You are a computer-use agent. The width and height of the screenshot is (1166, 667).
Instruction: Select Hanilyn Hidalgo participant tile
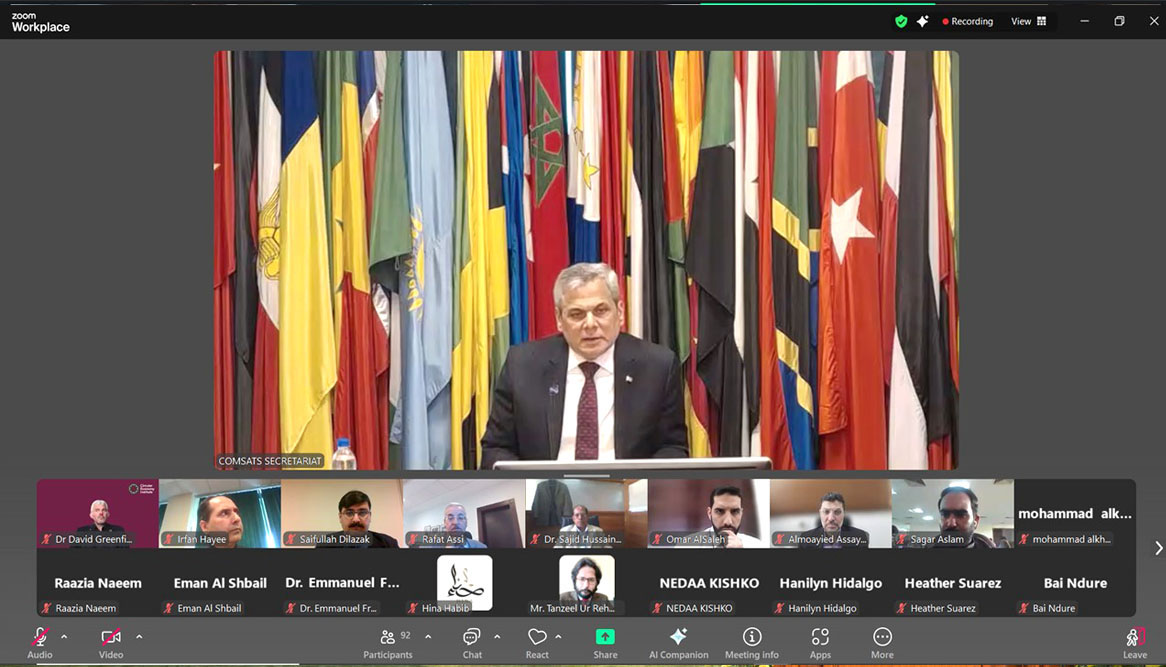831,583
